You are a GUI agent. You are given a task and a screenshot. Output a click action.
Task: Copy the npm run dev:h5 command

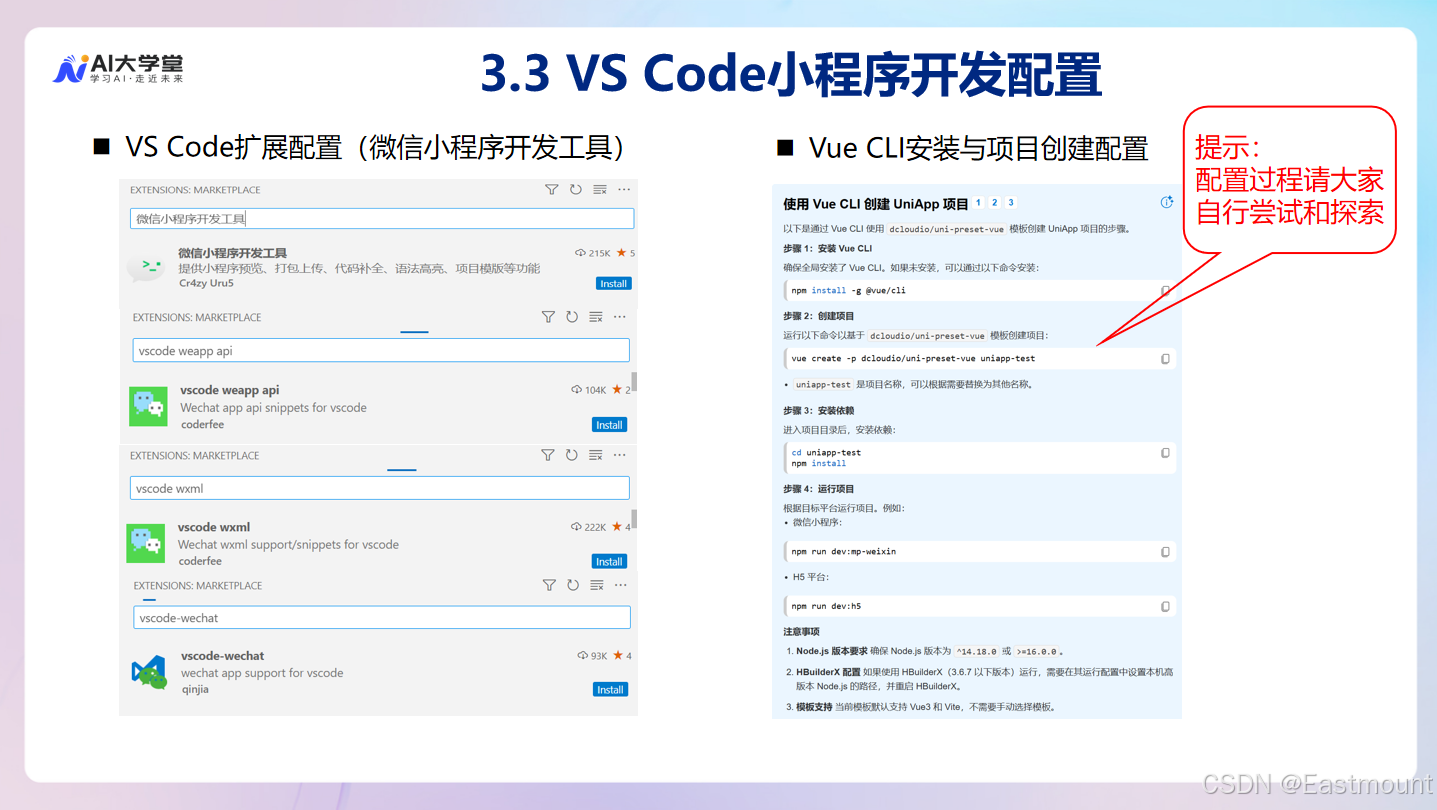tap(1165, 607)
